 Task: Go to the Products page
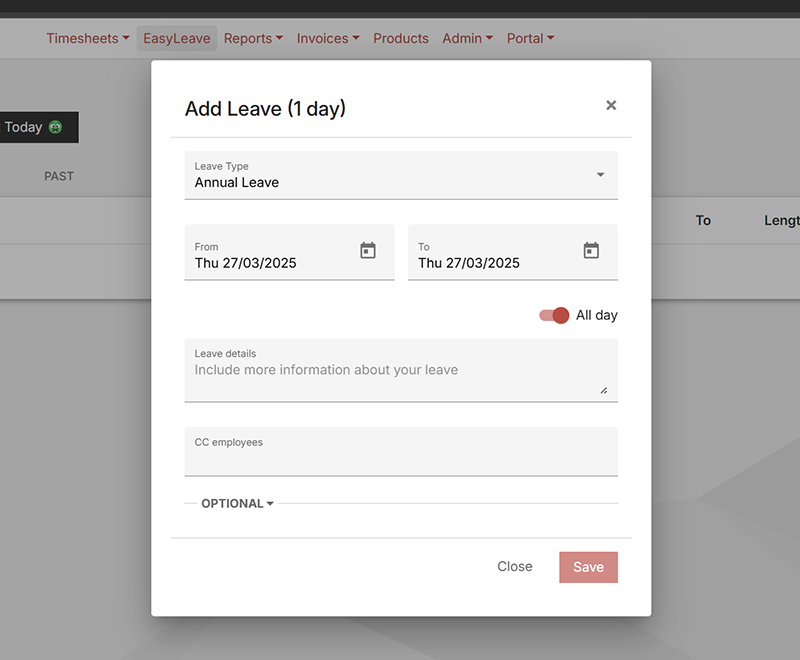point(401,38)
